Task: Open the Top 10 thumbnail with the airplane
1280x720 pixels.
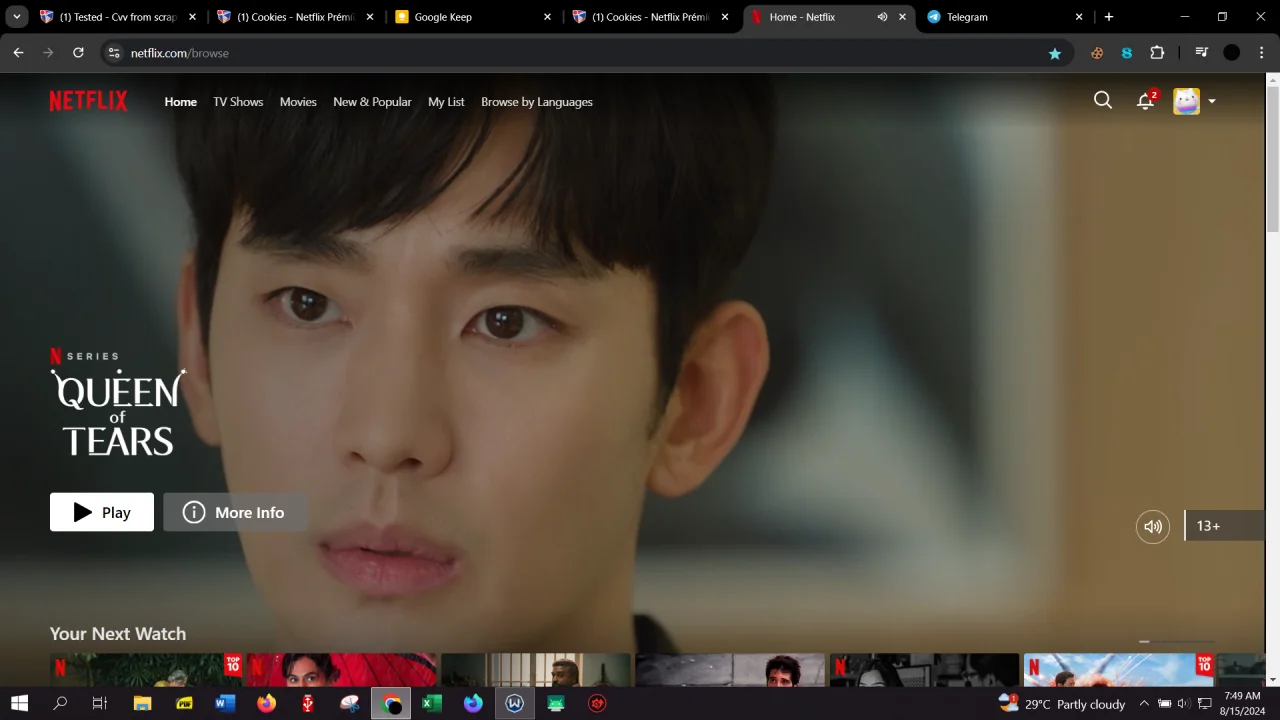Action: click(1119, 670)
